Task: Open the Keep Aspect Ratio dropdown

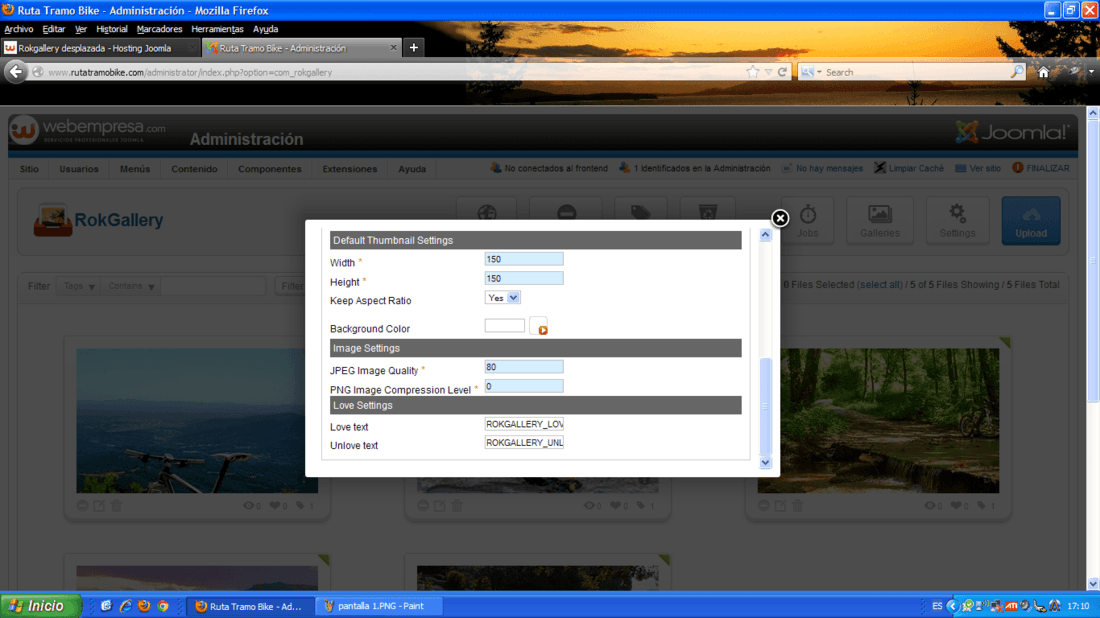Action: point(502,297)
